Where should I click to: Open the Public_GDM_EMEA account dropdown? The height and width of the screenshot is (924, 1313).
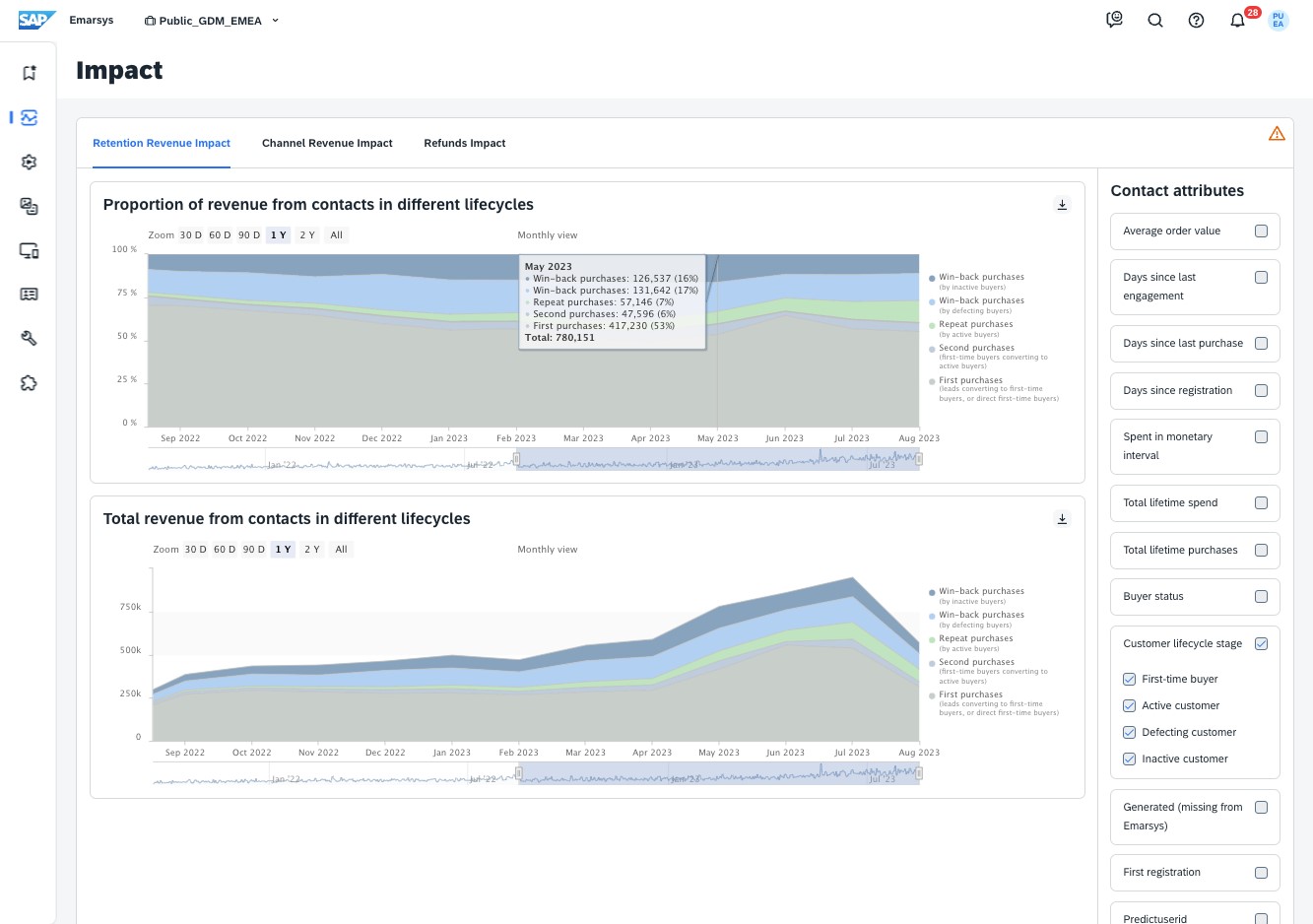pos(212,20)
